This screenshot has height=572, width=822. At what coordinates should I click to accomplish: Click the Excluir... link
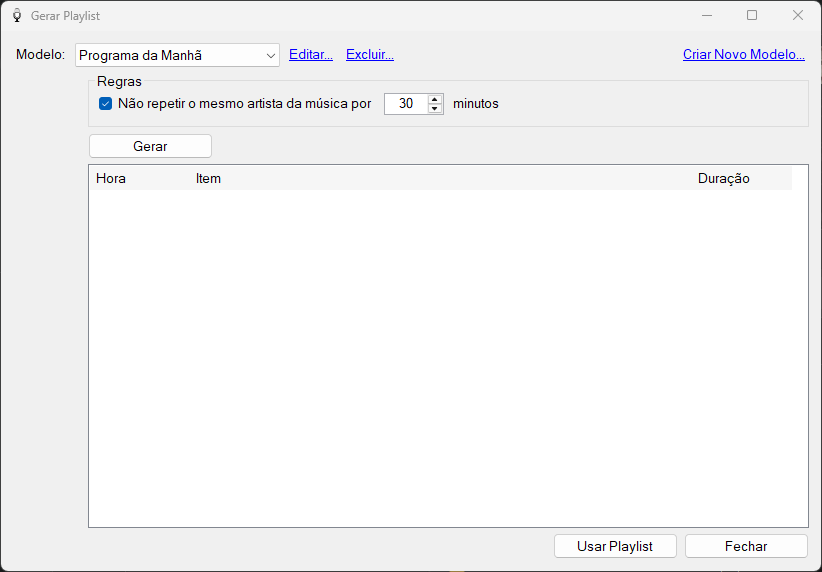370,55
